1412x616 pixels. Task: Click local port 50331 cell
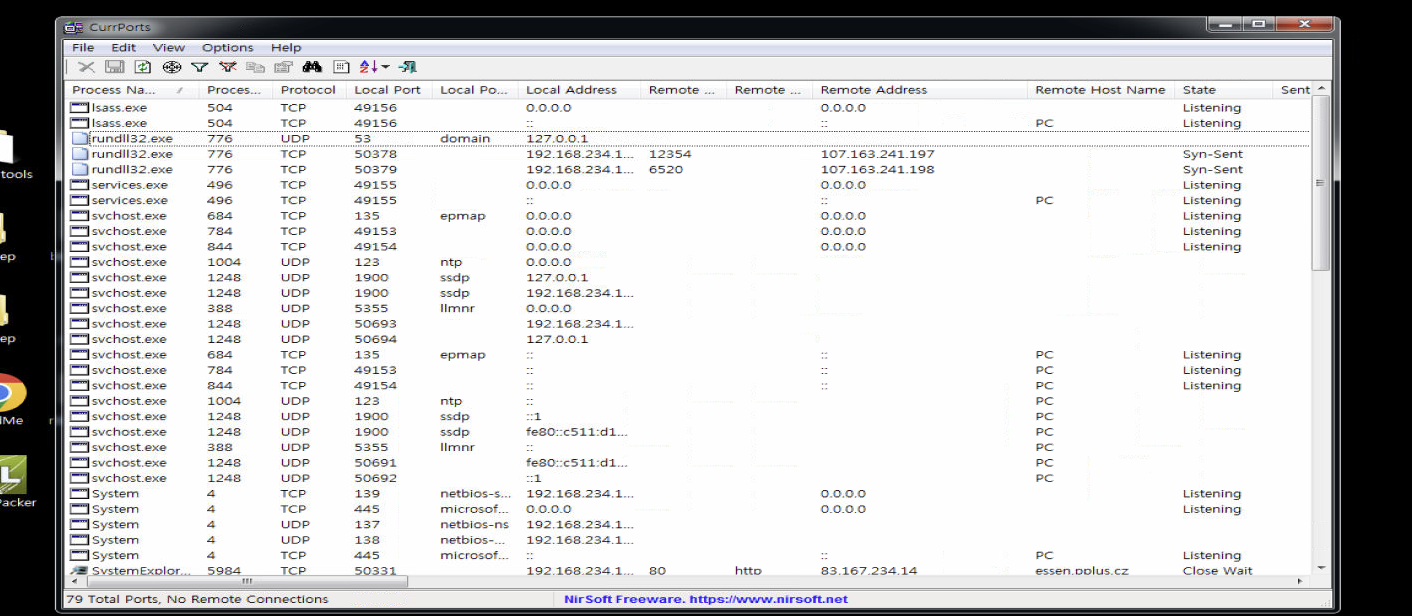pos(375,571)
